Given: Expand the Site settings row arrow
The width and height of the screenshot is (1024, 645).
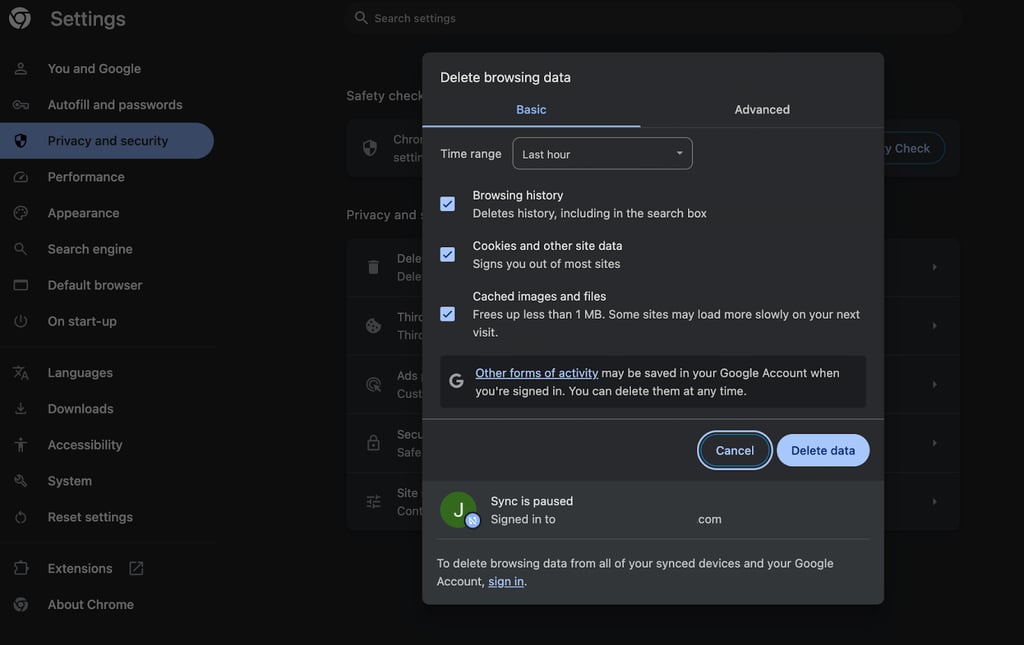Looking at the screenshot, I should click(x=935, y=501).
